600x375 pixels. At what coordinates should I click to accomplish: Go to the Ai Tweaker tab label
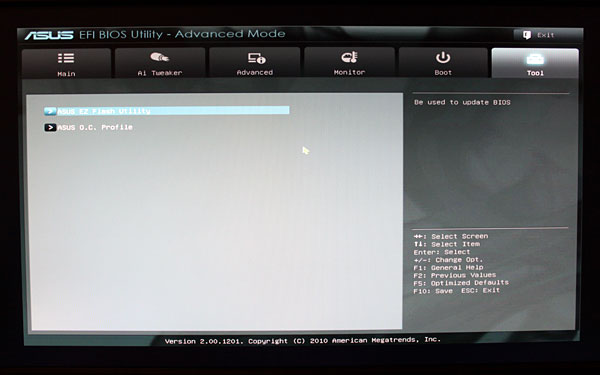(x=160, y=73)
